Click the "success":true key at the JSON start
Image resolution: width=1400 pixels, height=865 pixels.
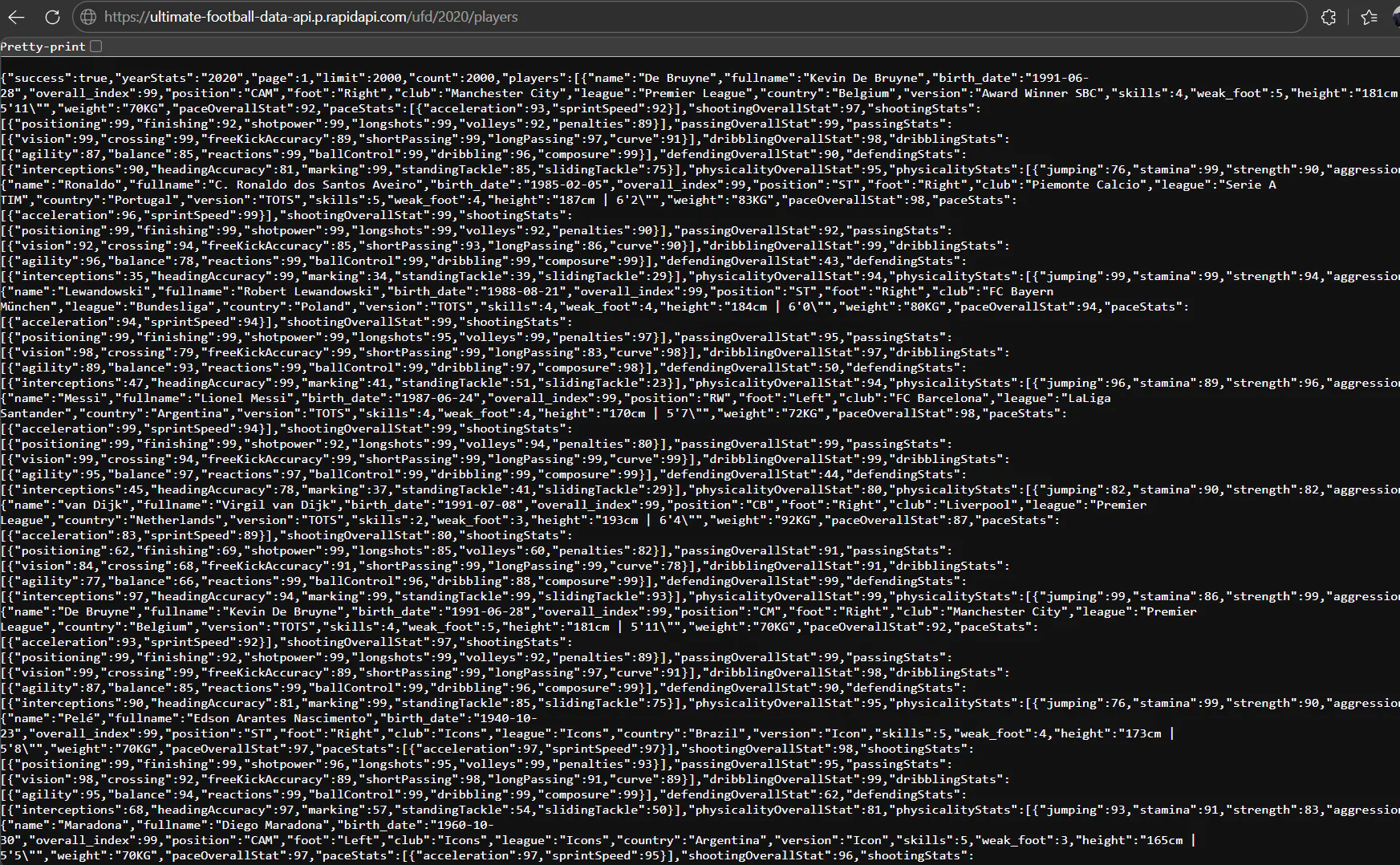[58, 78]
